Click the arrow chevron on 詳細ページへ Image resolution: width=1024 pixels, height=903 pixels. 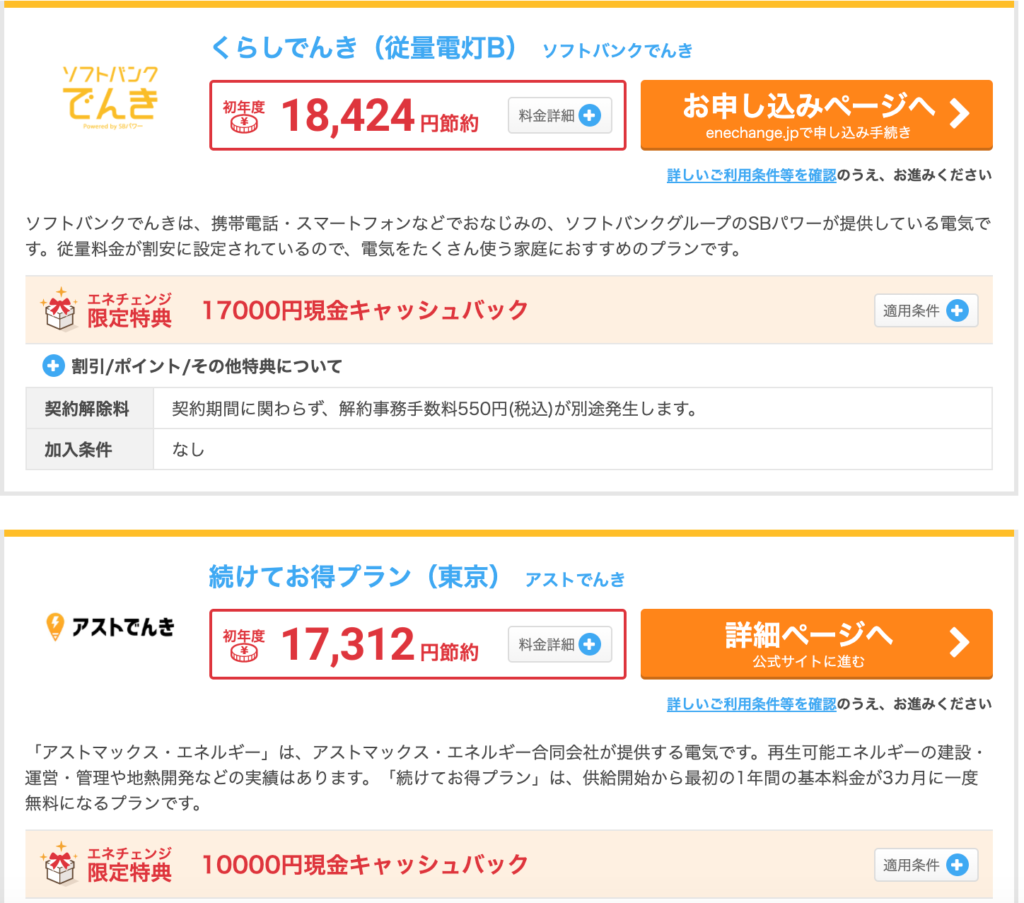(959, 642)
